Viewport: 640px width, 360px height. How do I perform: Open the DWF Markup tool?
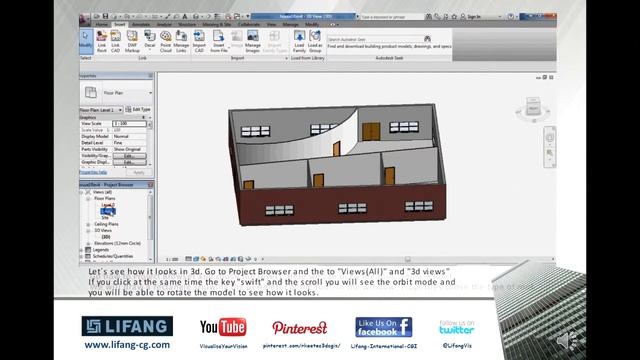pos(132,42)
